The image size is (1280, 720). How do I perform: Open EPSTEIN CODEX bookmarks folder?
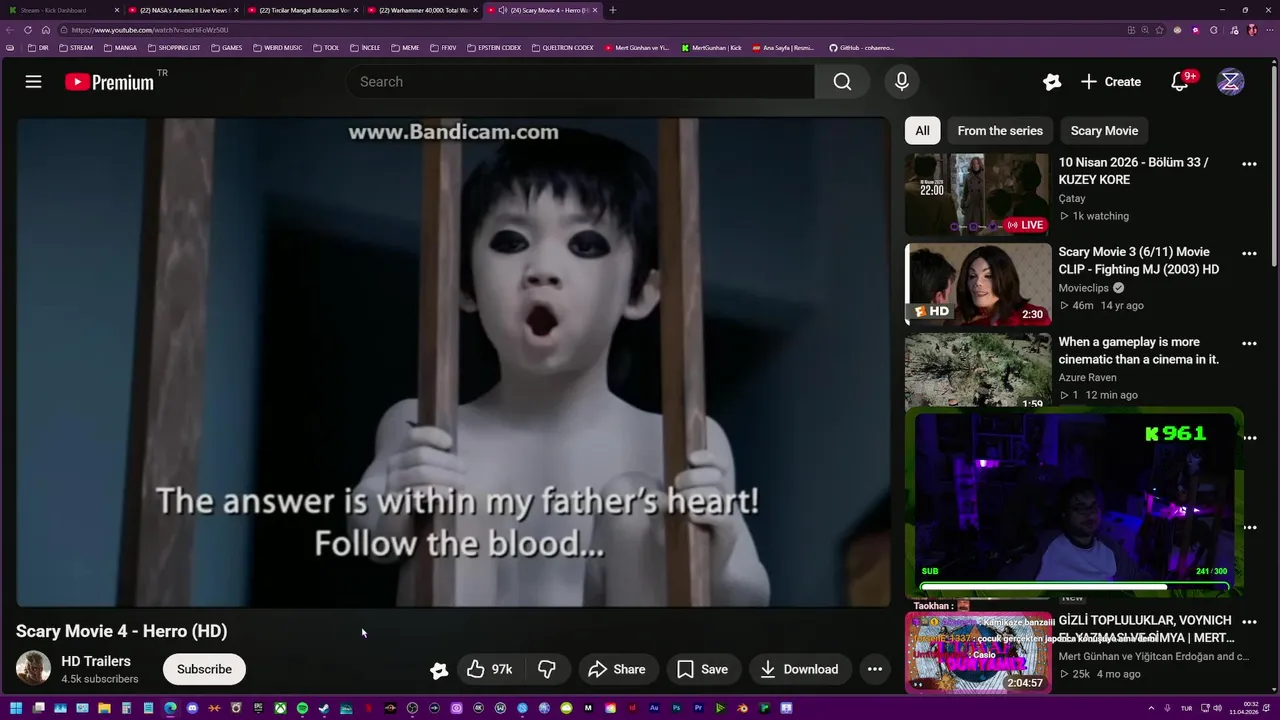click(494, 47)
